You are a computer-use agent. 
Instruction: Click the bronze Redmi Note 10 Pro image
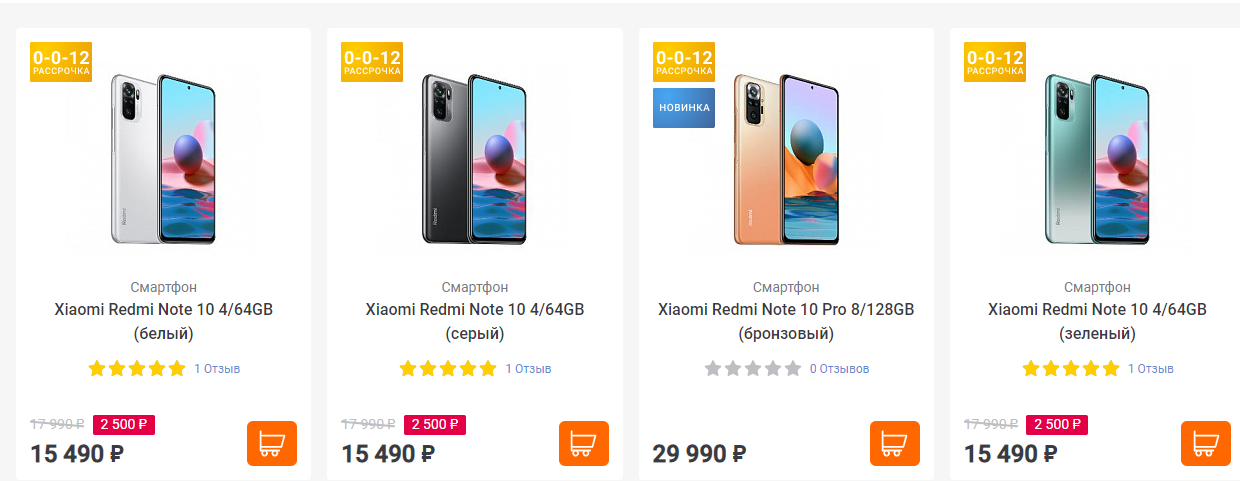786,158
